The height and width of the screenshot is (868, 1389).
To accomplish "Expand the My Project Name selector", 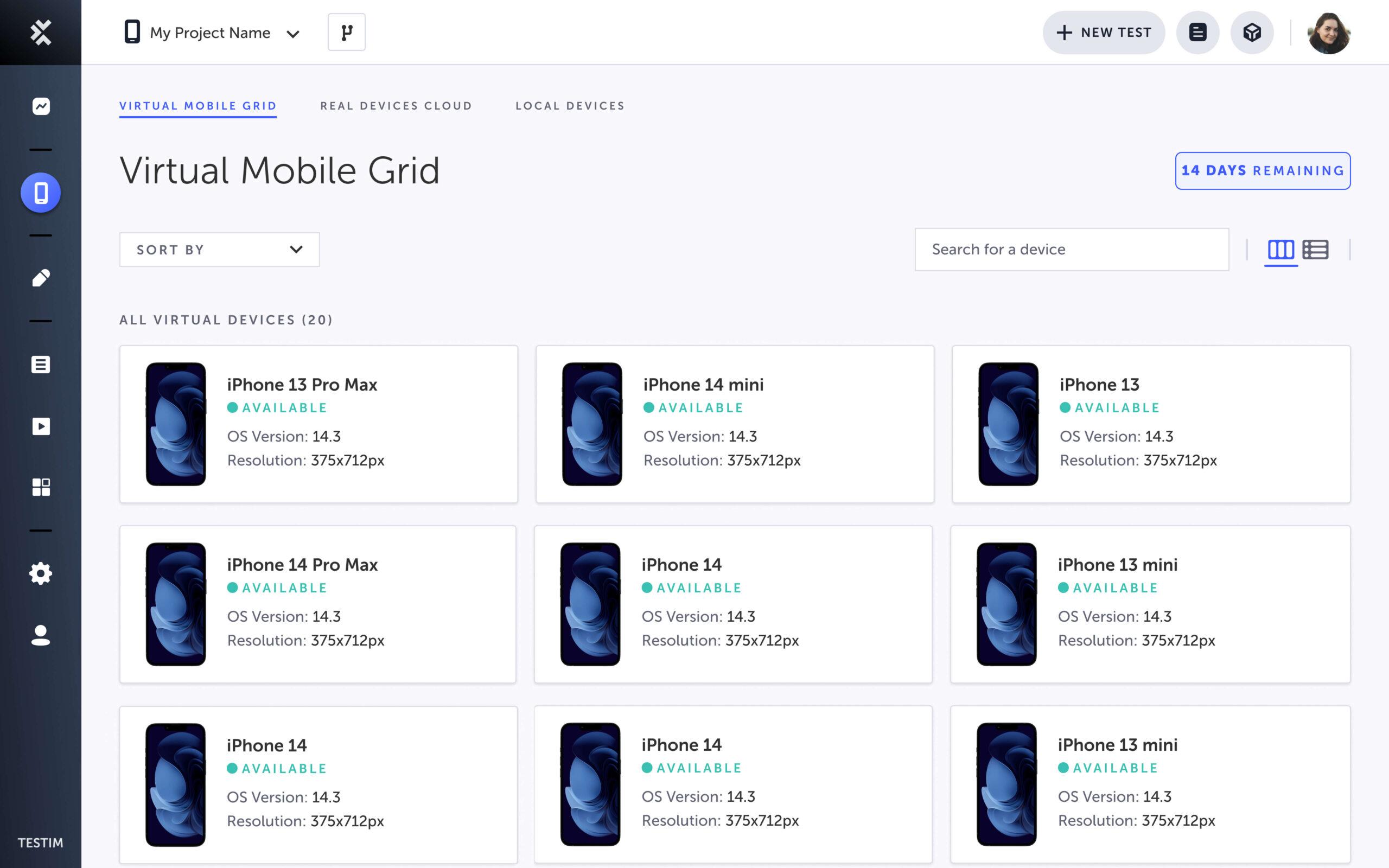I will [294, 34].
